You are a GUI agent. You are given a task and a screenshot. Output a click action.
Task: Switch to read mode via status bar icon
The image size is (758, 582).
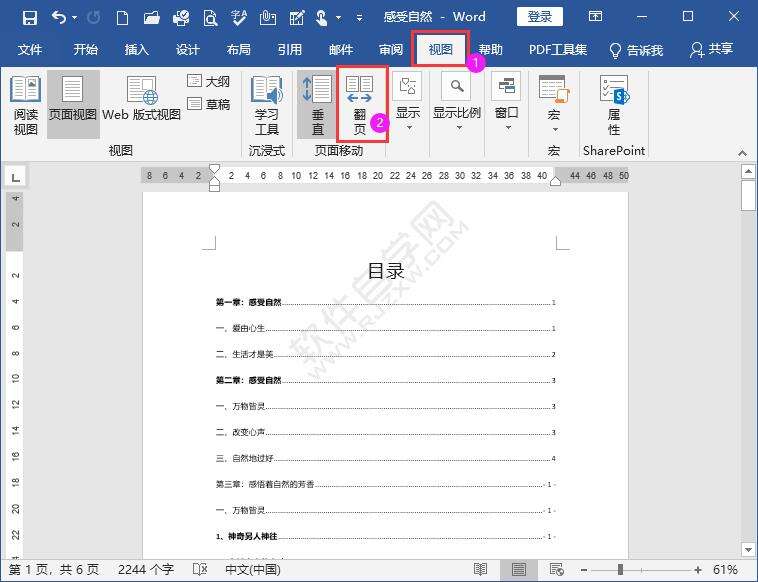pos(481,570)
